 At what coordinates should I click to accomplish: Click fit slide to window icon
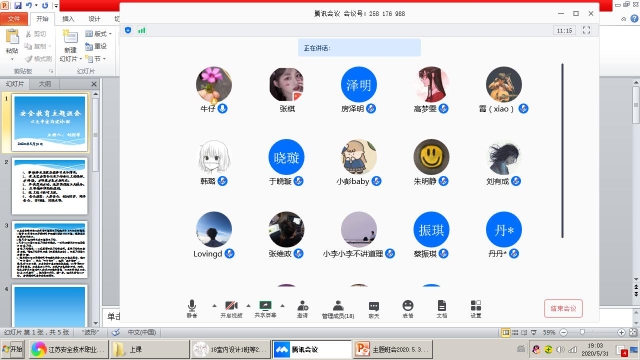click(633, 333)
